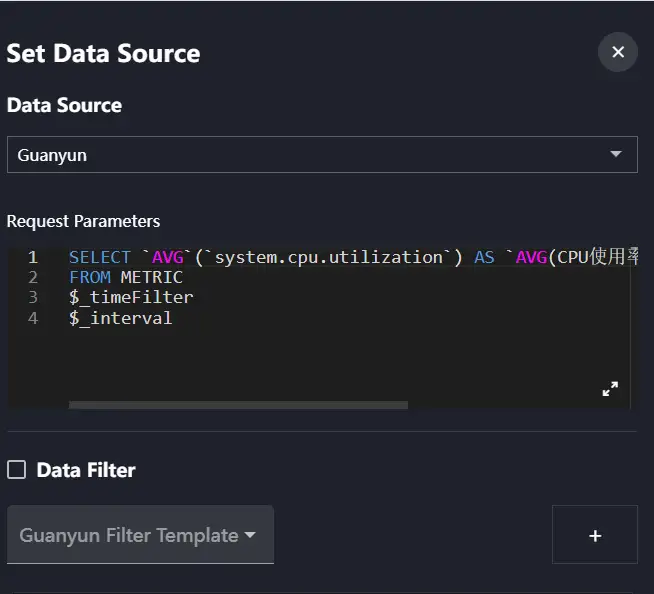Viewport: 654px width, 594px height.
Task: Place cursor on the SELECT keyword
Action: (x=100, y=257)
